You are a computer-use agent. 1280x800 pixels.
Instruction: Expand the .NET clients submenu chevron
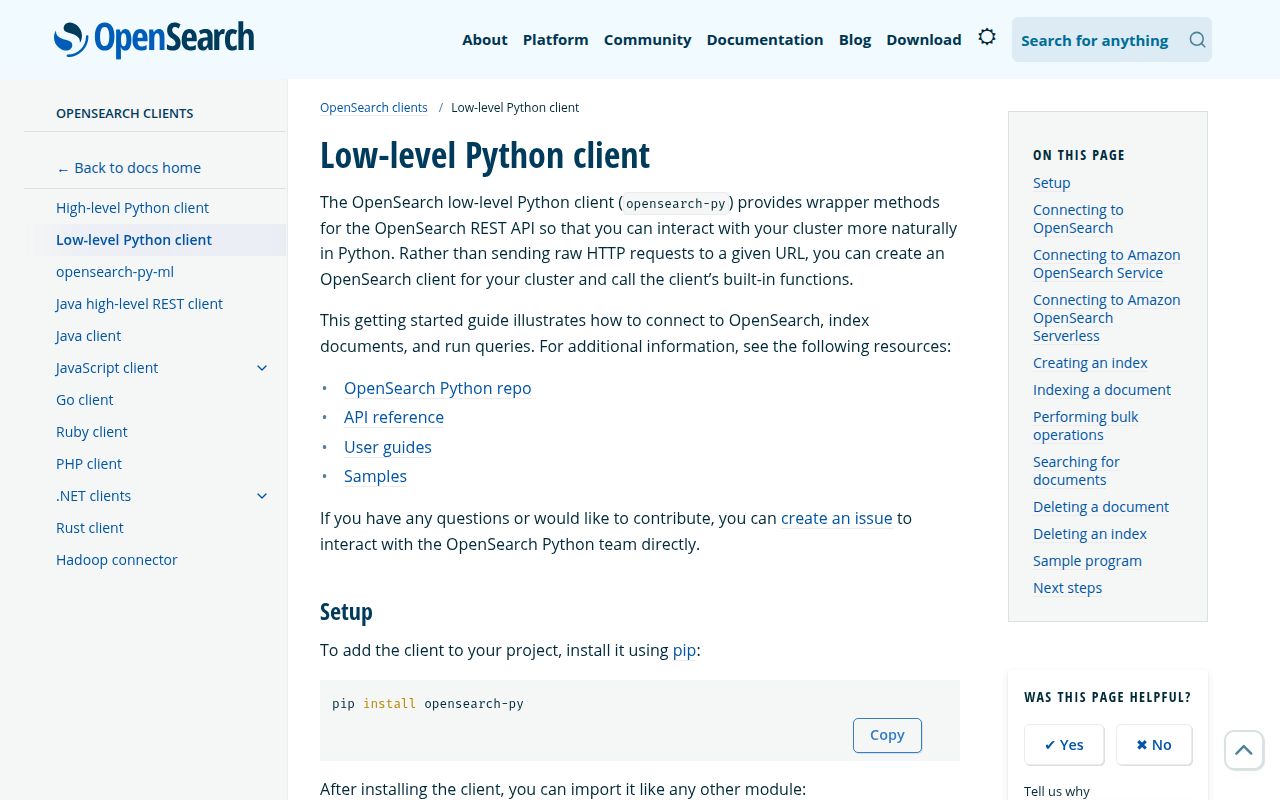coord(262,496)
